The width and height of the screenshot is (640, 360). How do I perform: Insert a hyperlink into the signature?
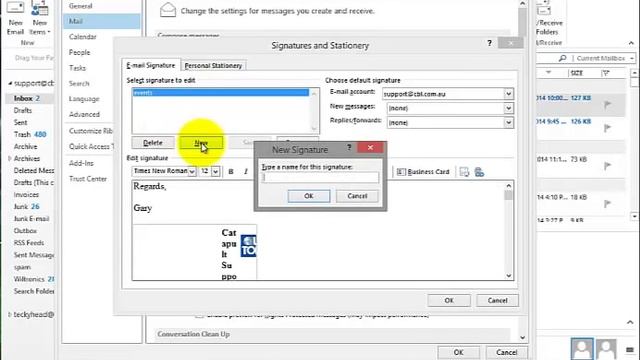coord(479,172)
